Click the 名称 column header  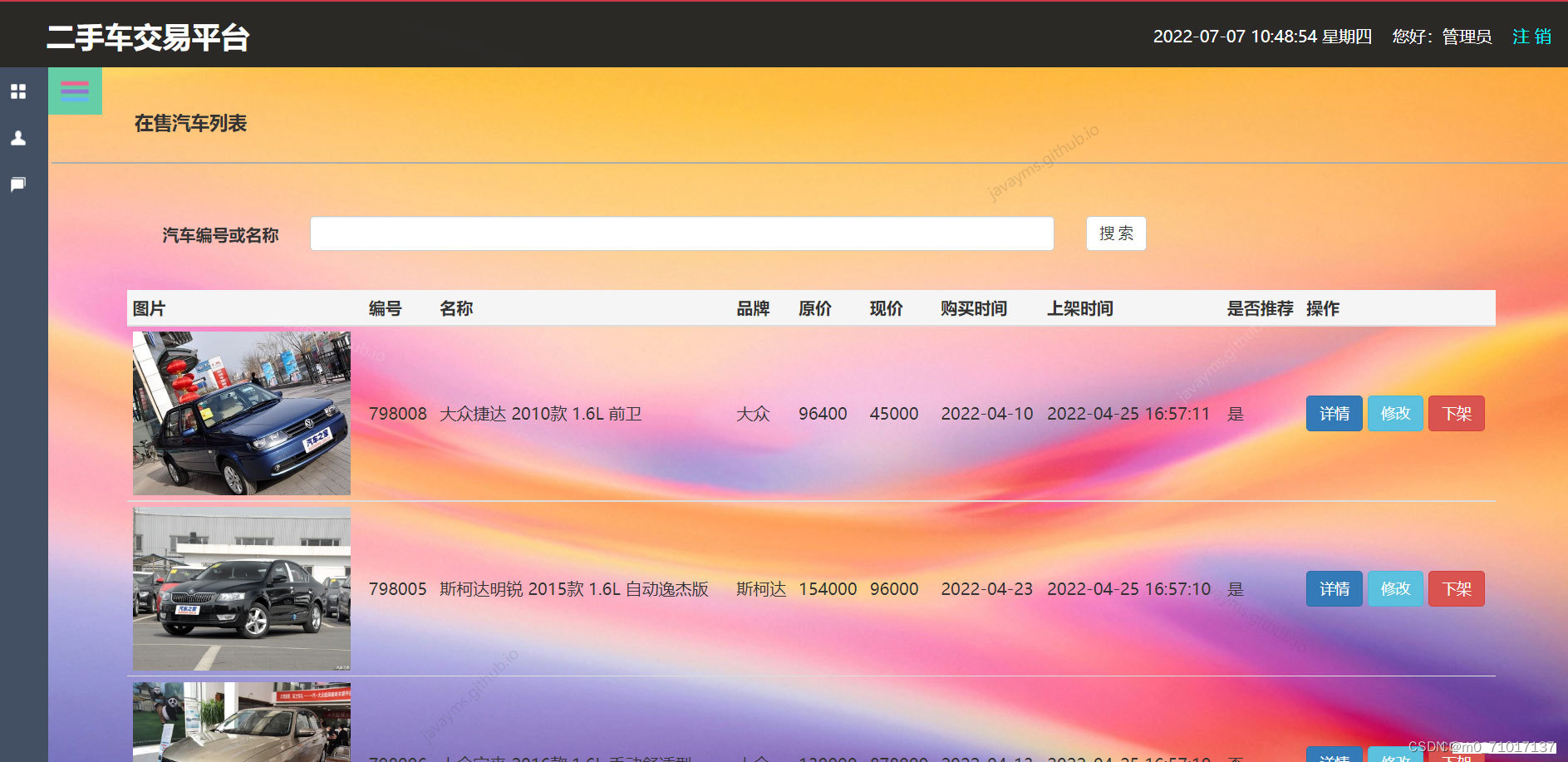[456, 309]
